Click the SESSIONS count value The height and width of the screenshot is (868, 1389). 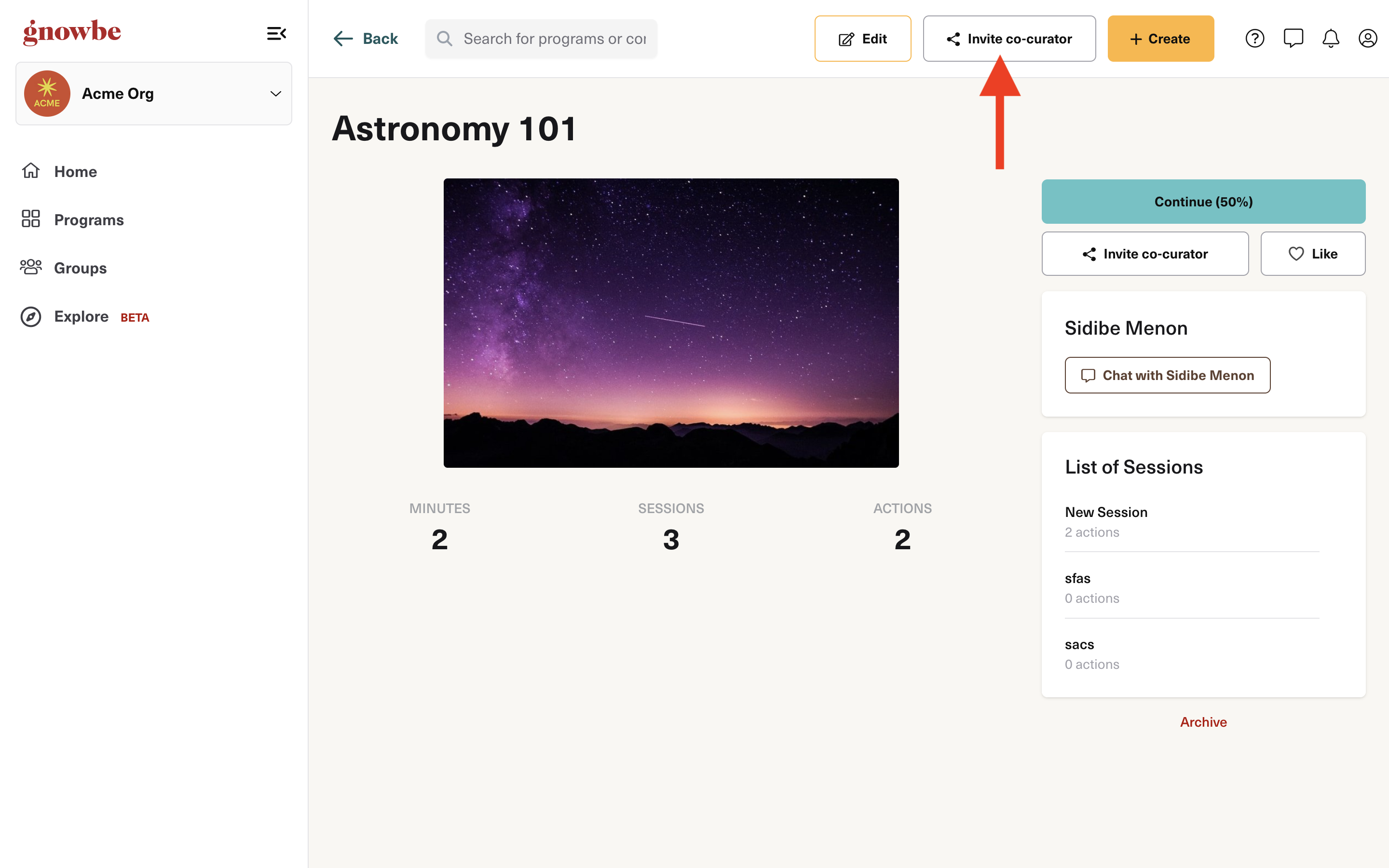coord(671,540)
